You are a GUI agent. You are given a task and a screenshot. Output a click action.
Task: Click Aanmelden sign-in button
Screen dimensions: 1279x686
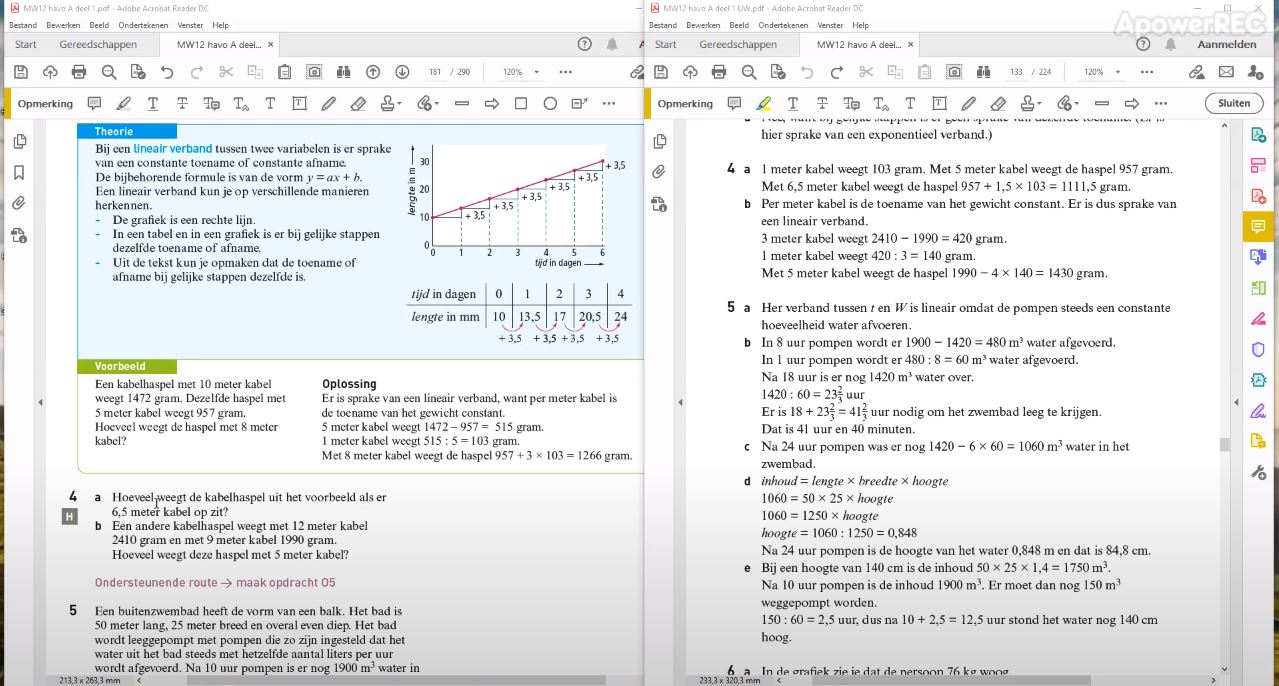(x=1227, y=44)
